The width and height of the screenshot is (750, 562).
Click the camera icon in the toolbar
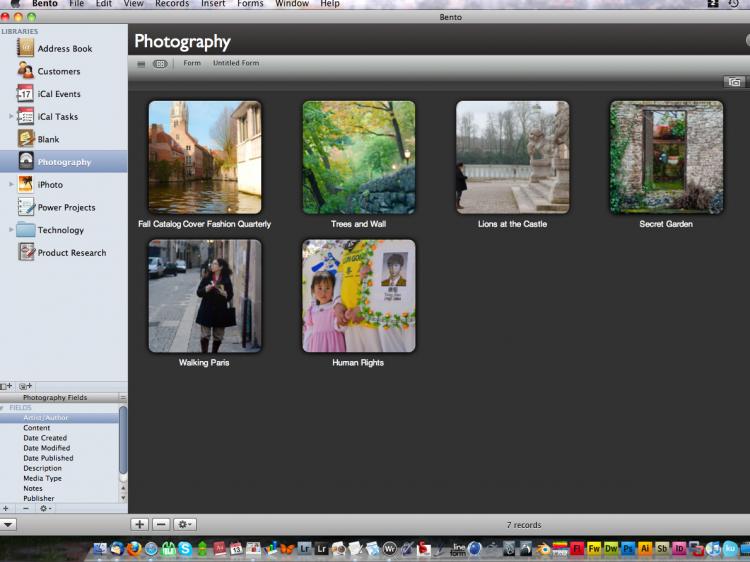734,82
